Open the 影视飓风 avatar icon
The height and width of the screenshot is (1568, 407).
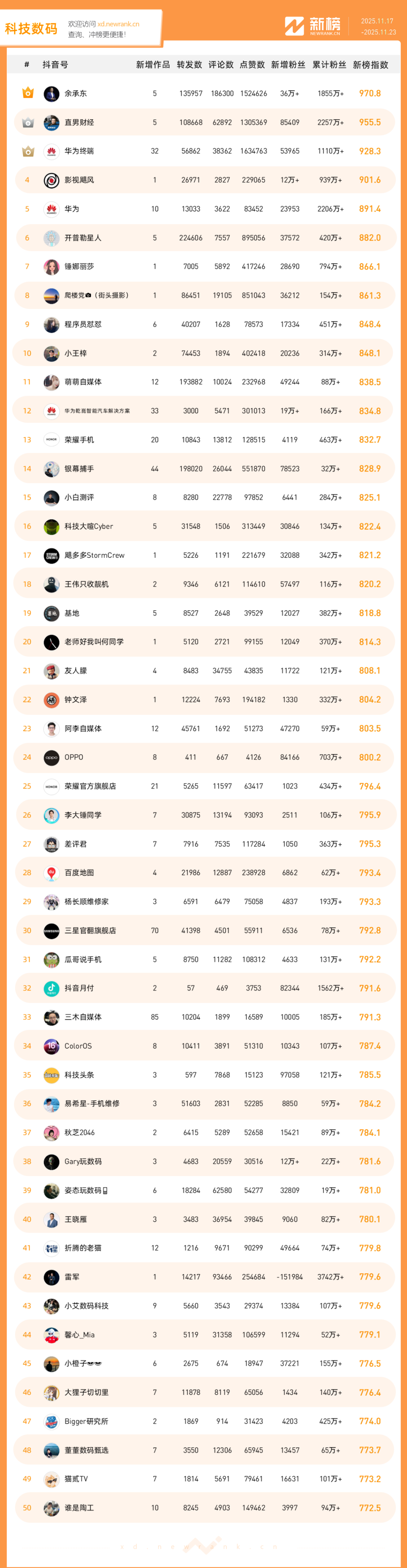pyautogui.click(x=51, y=180)
